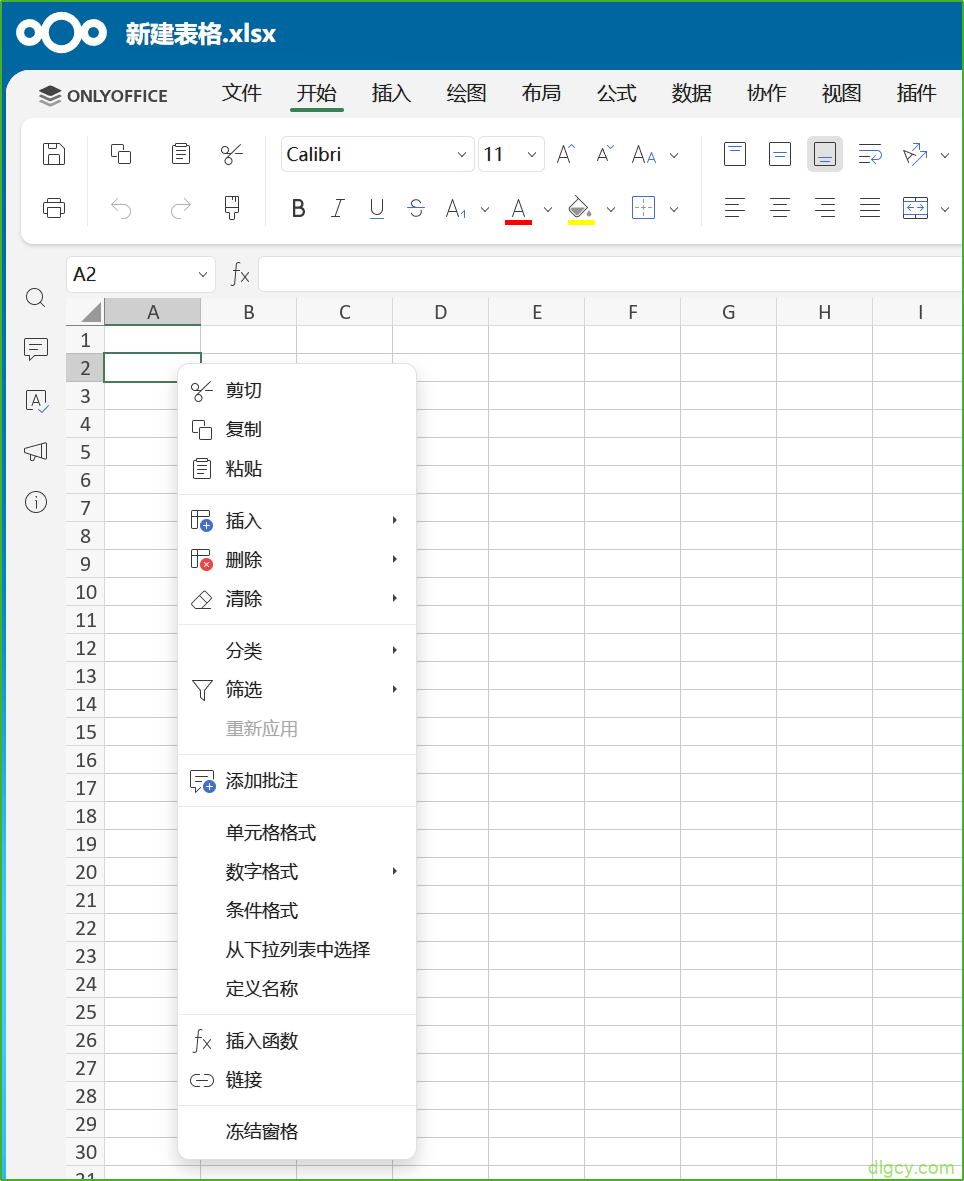The height and width of the screenshot is (1181, 964).
Task: Click the Text orientation icon
Action: tap(915, 154)
